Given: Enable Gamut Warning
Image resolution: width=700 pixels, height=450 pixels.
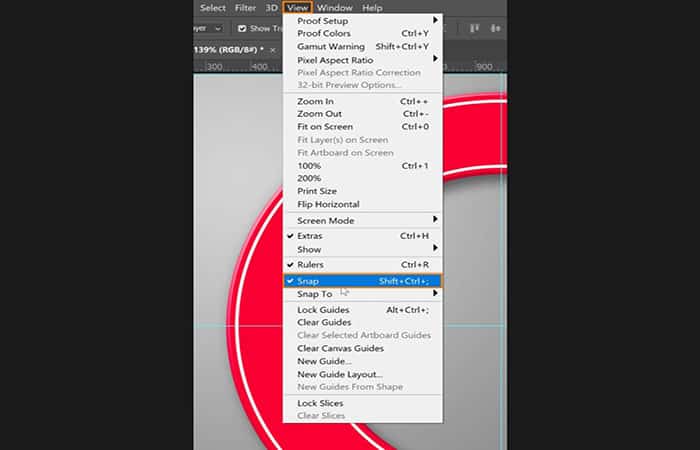Looking at the screenshot, I should pyautogui.click(x=363, y=46).
